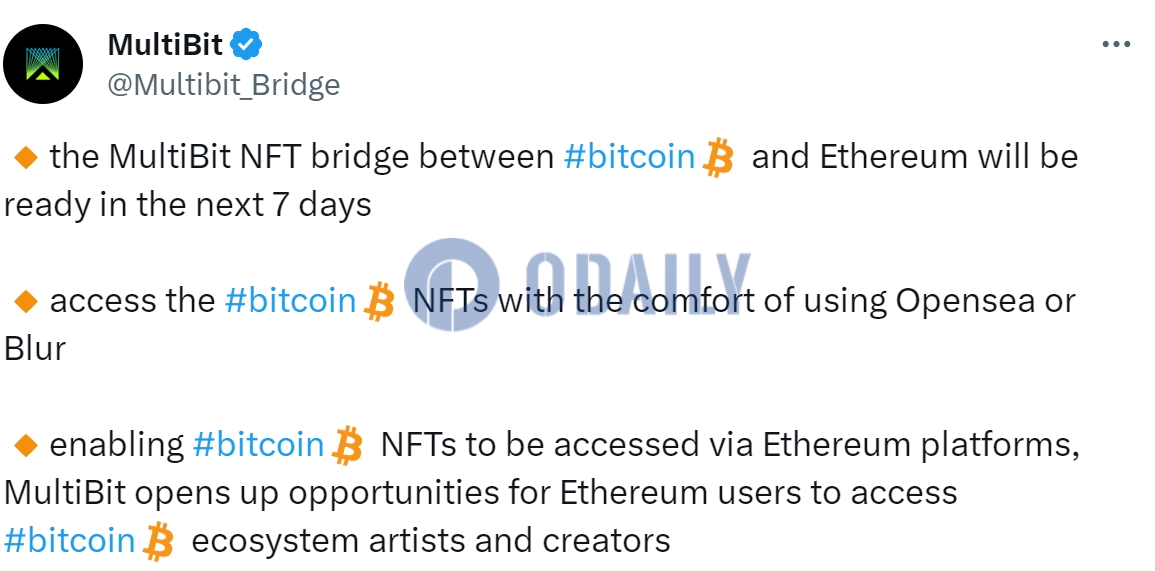The height and width of the screenshot is (571, 1155).
Task: Click the #bitcoin hashtag before "ecosystem artists"
Action: click(69, 540)
